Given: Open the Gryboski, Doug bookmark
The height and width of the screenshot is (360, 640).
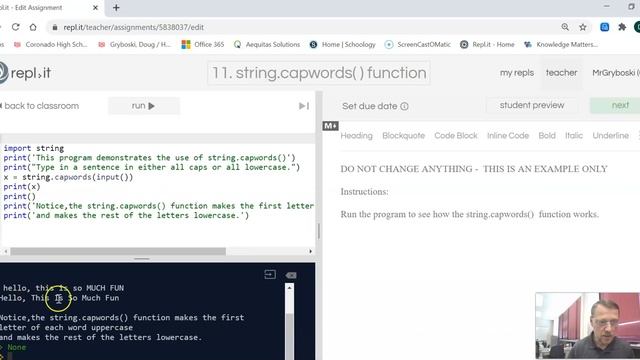Looking at the screenshot, I should click(135, 44).
